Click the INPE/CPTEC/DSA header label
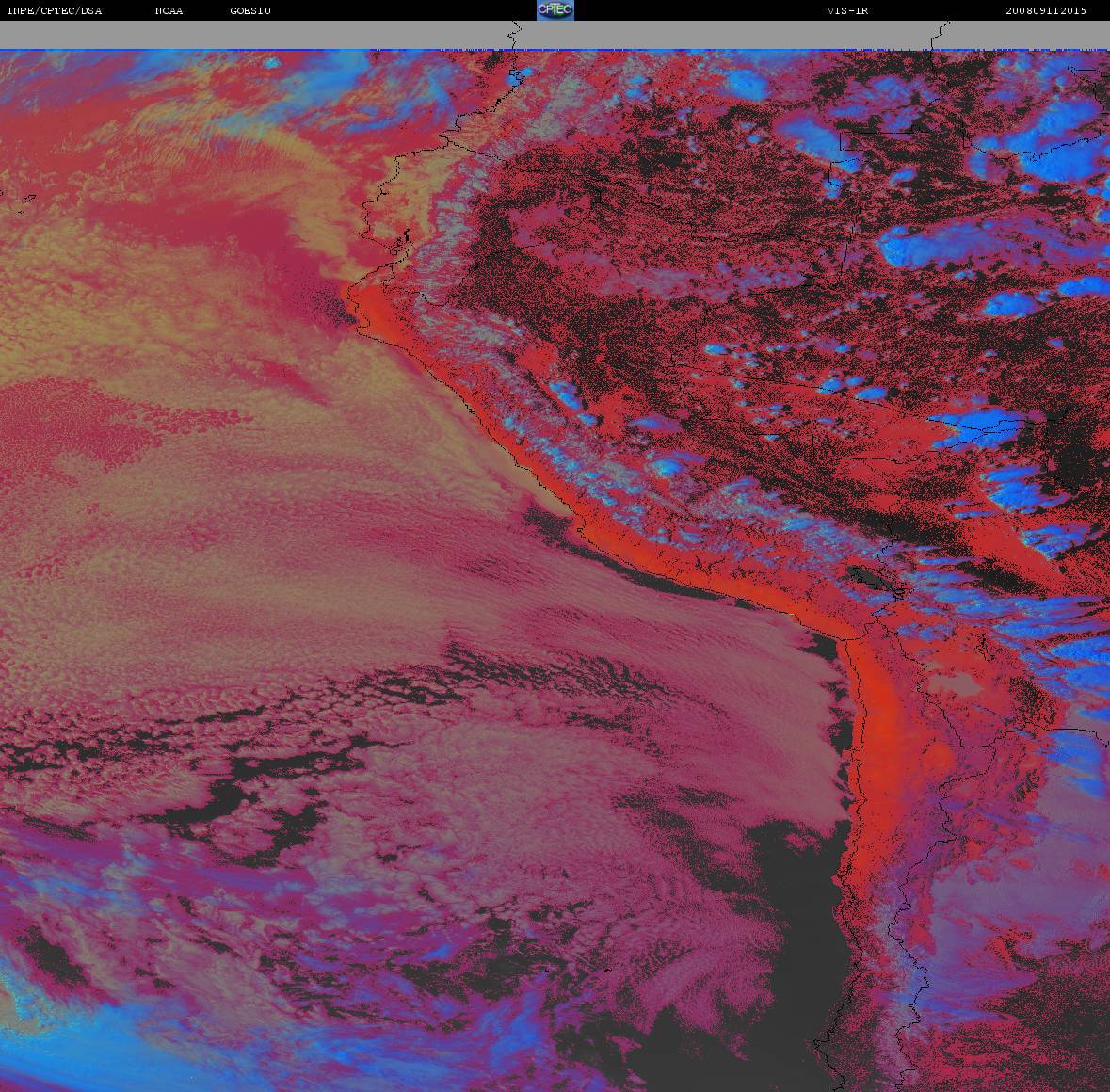 [54, 10]
